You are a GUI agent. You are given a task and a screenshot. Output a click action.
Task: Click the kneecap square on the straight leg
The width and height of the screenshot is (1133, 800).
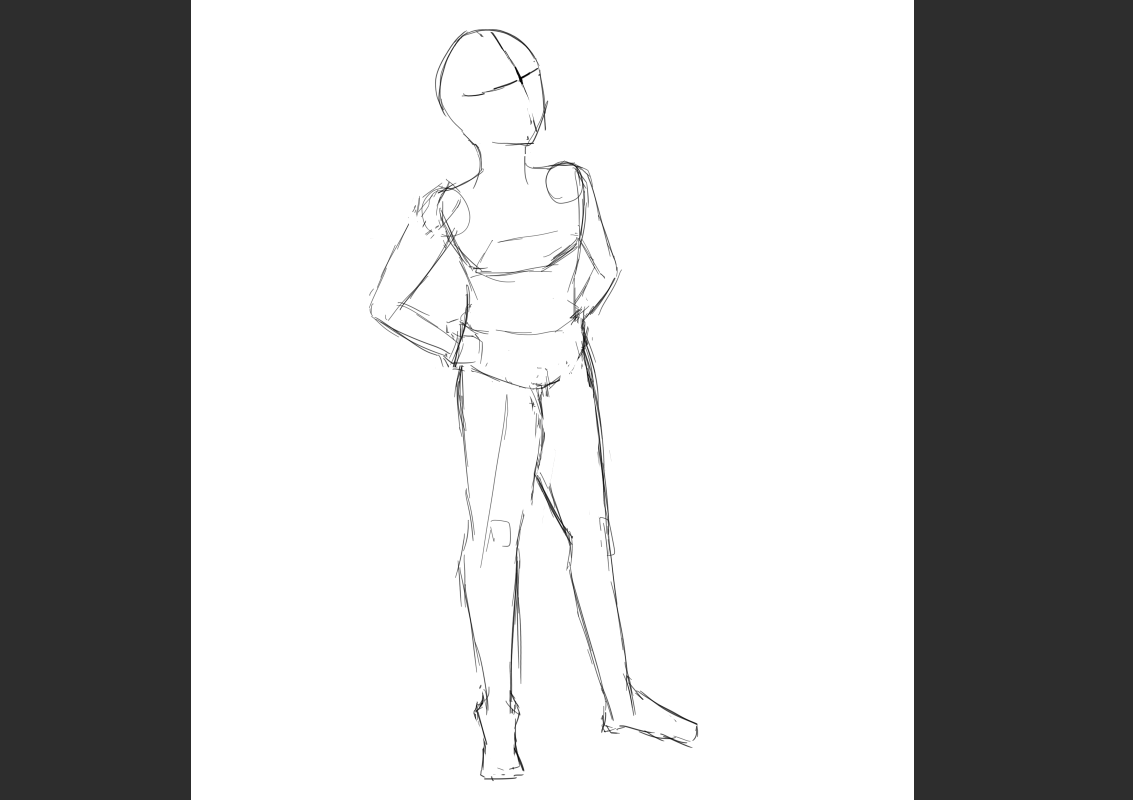point(500,533)
